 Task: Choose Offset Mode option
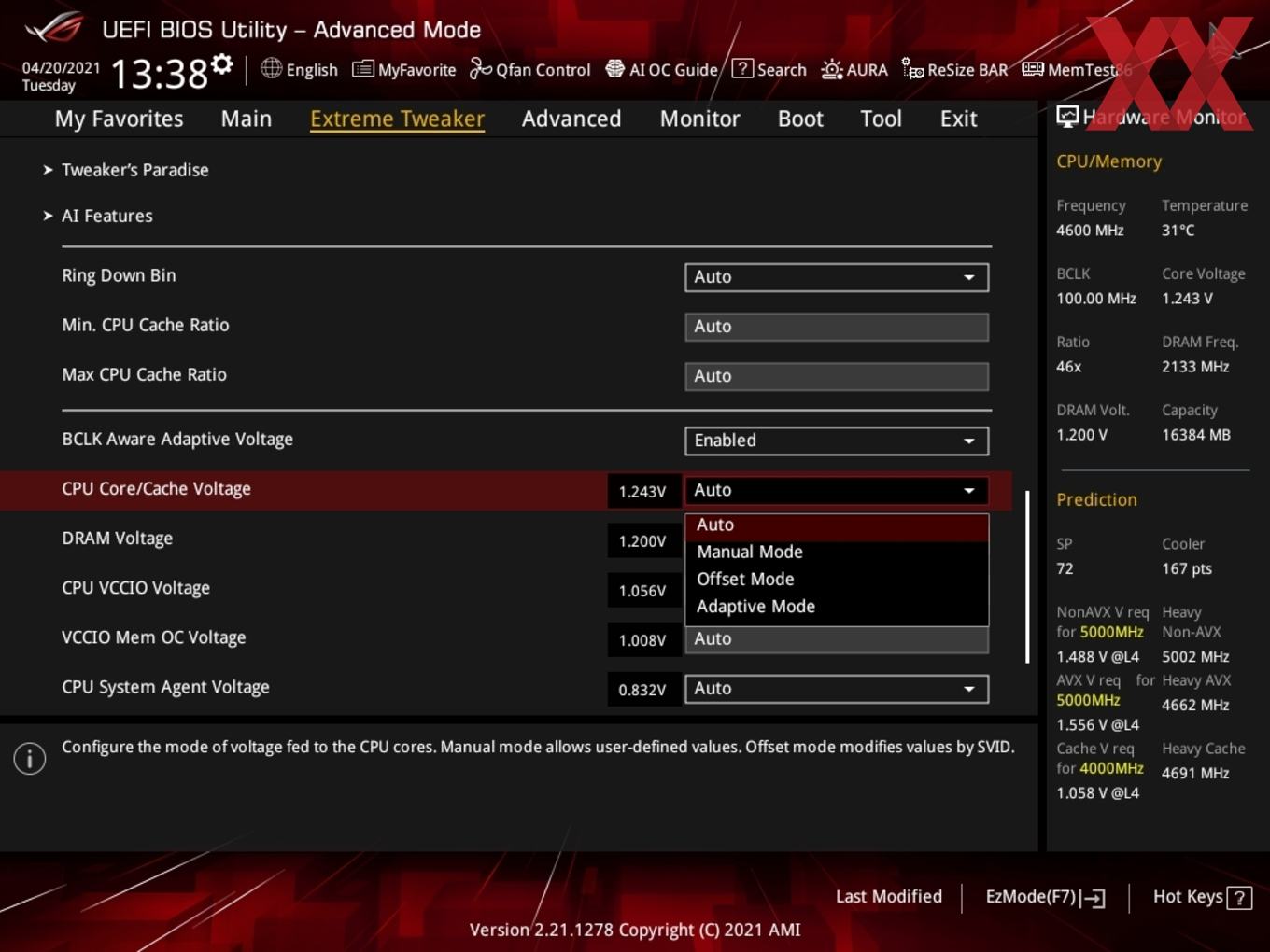837,580
